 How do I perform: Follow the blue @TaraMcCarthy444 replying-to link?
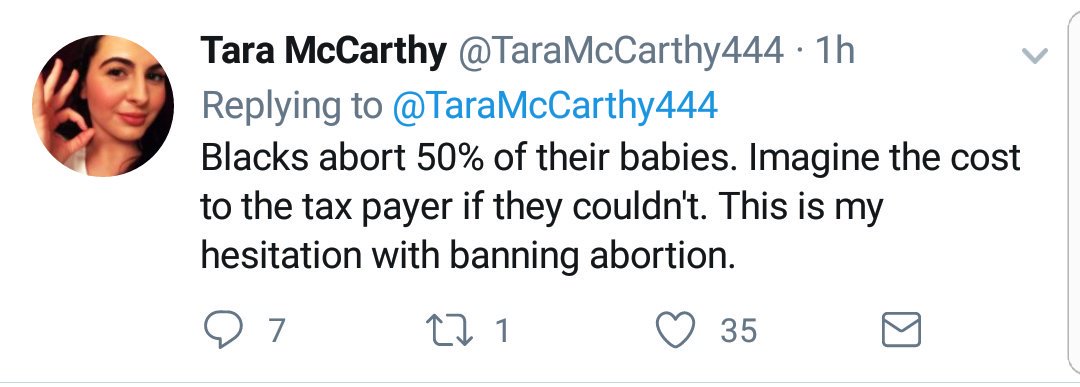555,105
